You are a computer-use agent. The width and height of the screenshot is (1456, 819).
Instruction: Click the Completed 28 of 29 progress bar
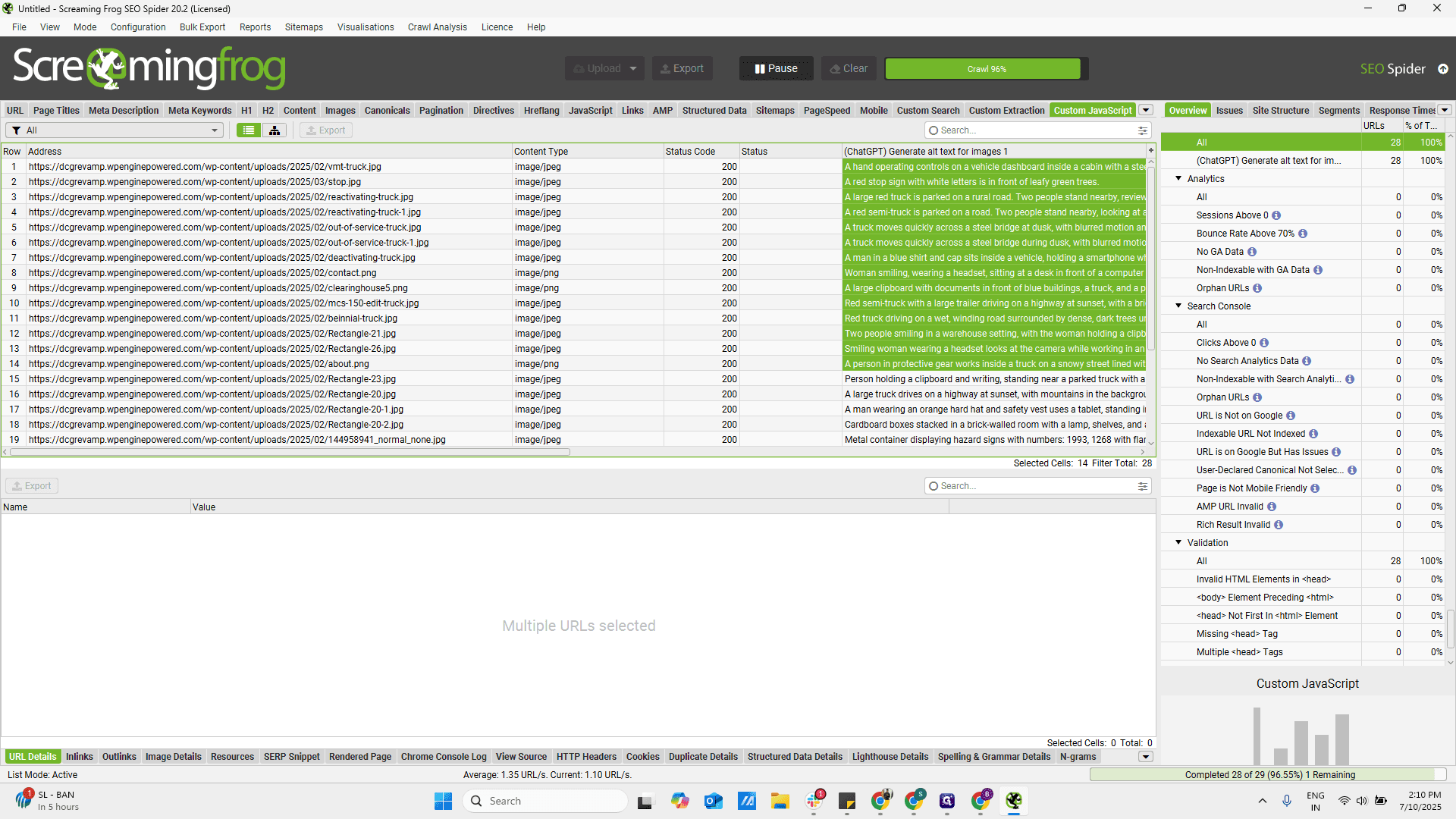[x=1268, y=775]
